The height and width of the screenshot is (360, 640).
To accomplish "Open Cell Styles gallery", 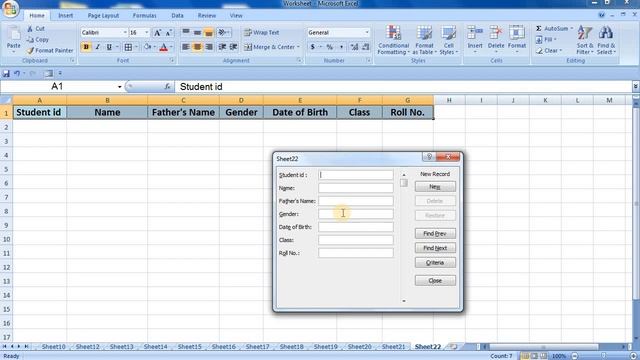I will (x=449, y=40).
